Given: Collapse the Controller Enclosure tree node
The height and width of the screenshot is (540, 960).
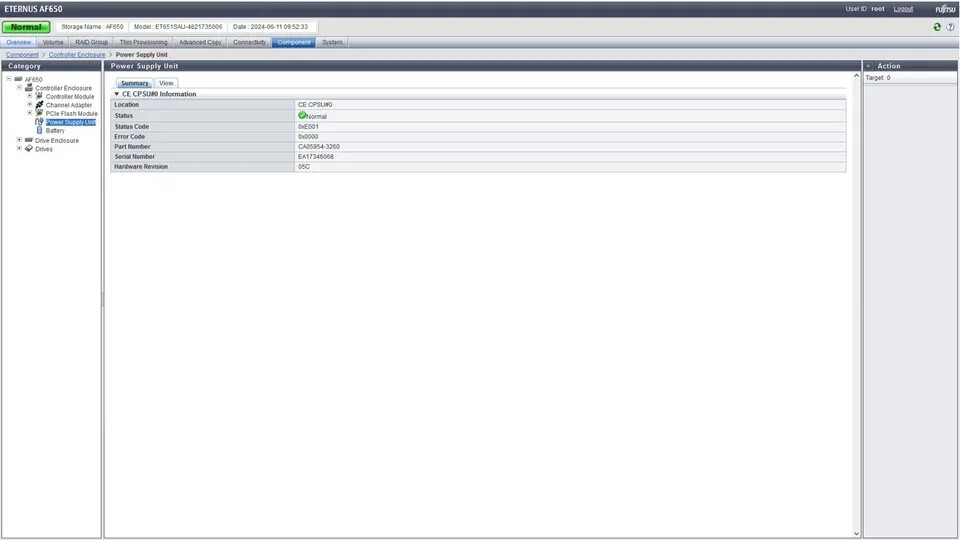Looking at the screenshot, I should tap(19, 88).
